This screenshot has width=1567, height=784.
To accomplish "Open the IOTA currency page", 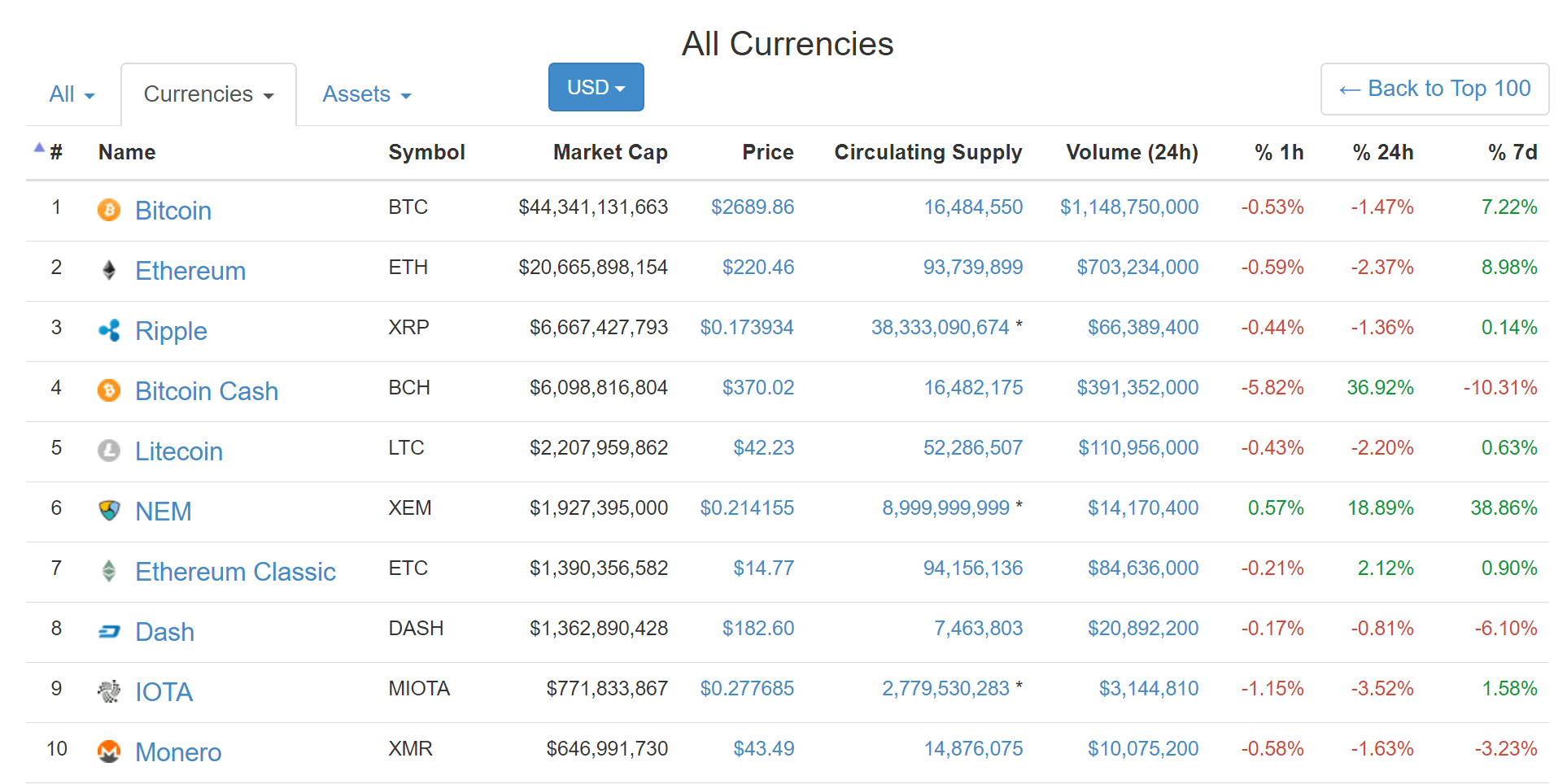I will tap(164, 692).
